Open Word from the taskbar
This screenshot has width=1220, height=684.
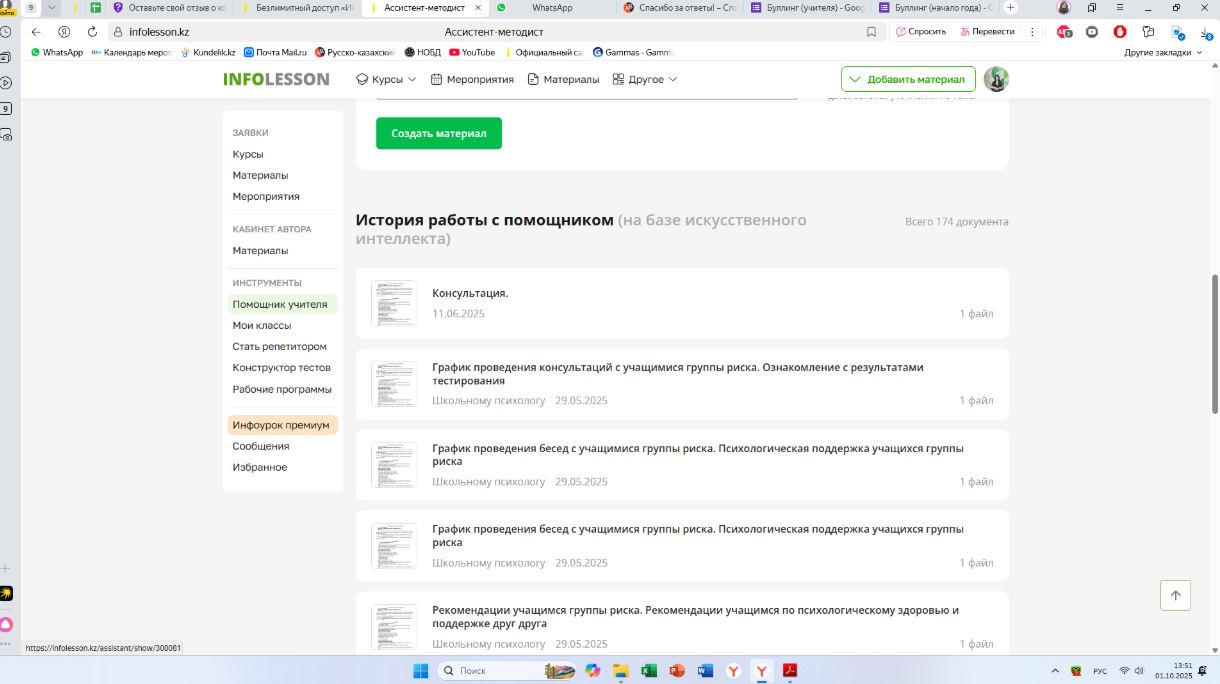(x=704, y=670)
